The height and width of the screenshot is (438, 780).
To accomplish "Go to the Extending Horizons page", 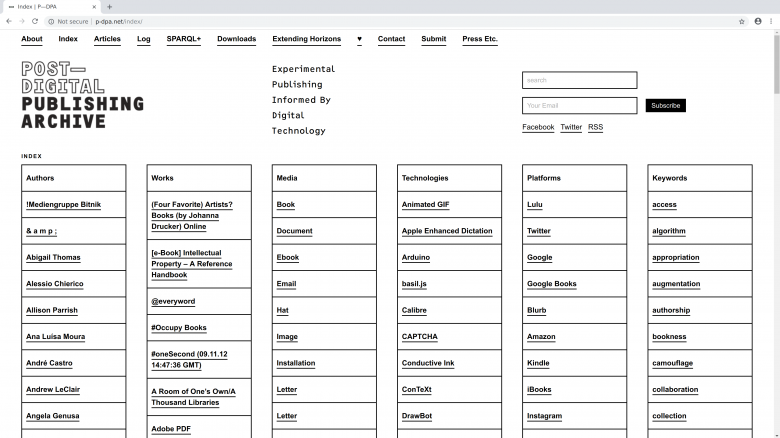I will tap(306, 39).
